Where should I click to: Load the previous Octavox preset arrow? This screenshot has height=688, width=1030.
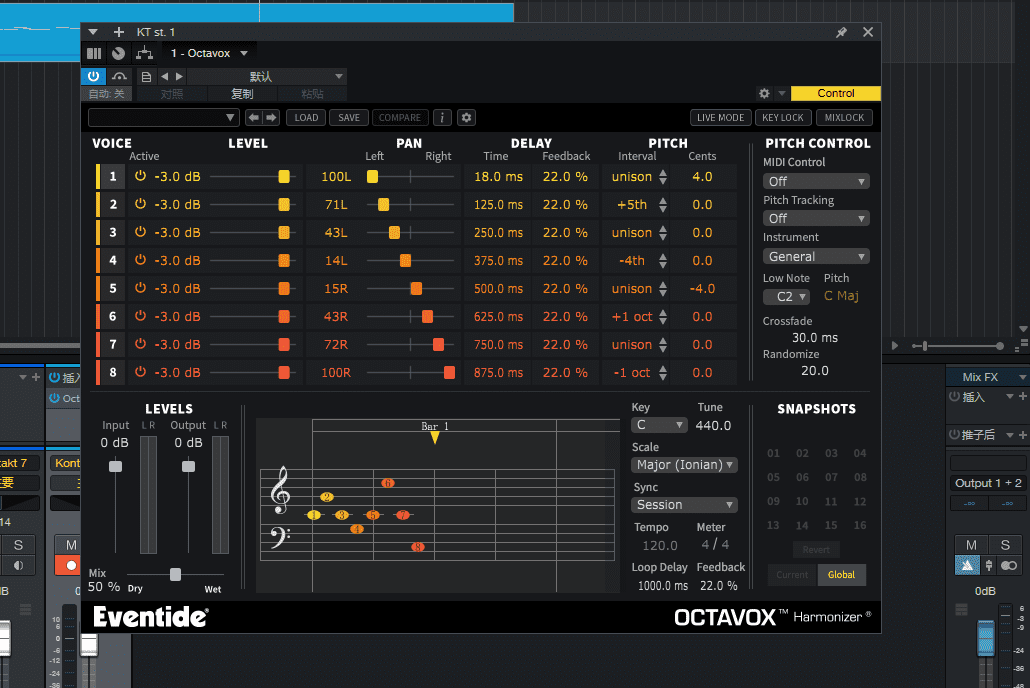point(254,118)
